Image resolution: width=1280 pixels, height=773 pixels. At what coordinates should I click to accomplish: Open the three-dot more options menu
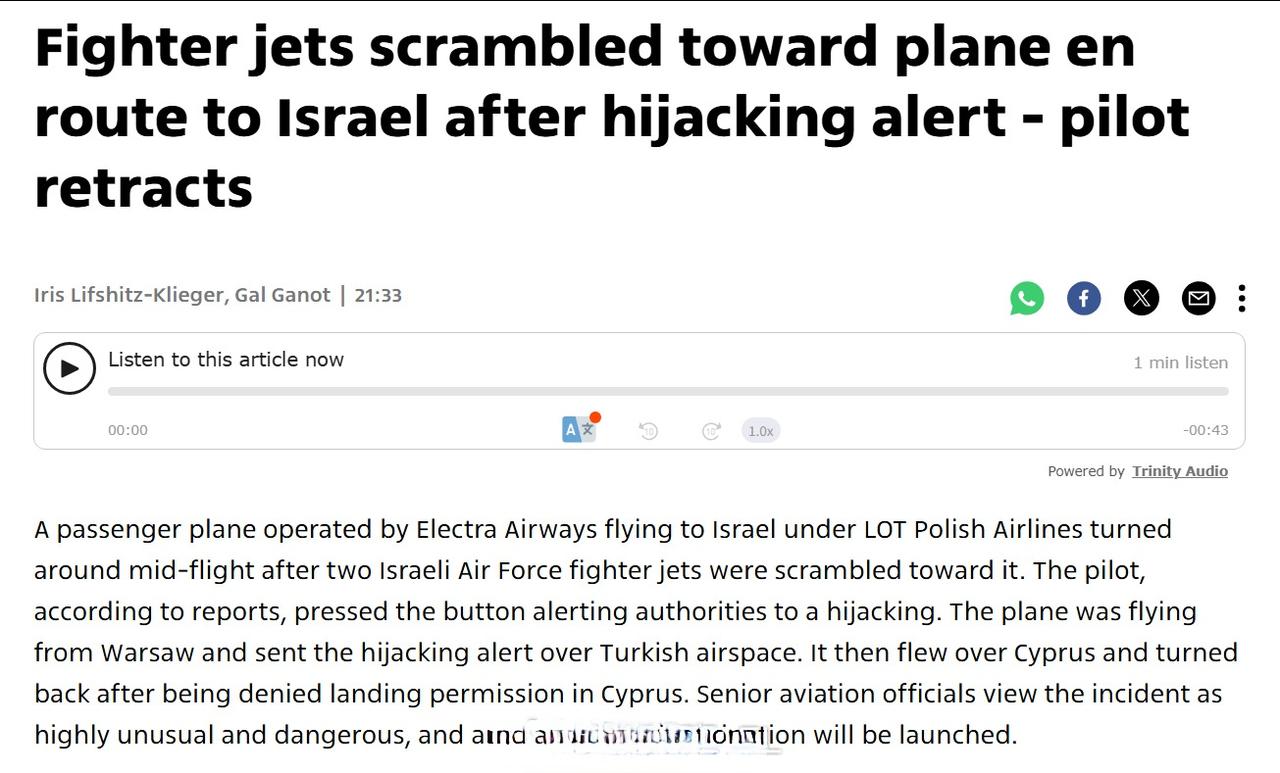coord(1241,298)
